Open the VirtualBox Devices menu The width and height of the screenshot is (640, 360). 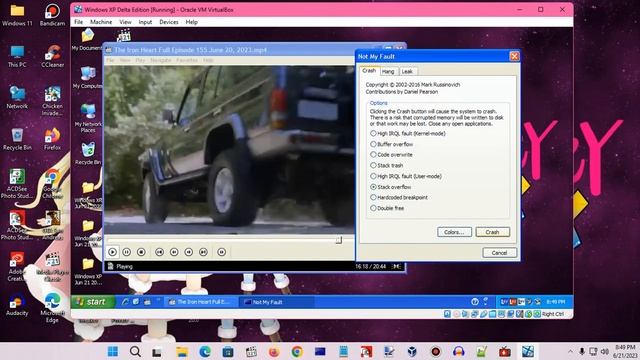pos(169,22)
